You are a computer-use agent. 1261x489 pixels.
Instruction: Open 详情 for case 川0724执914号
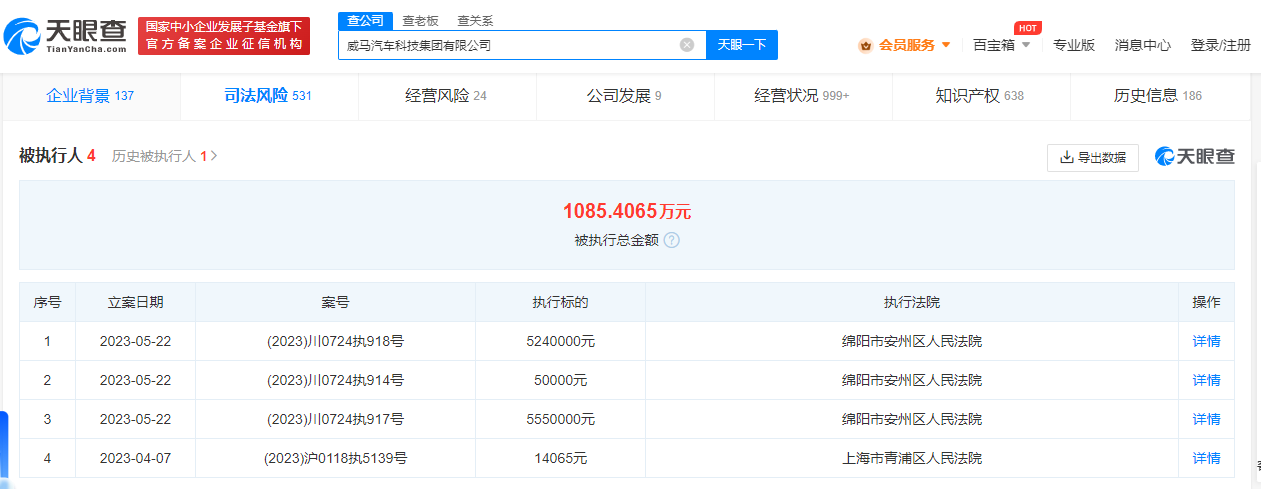[x=1207, y=380]
